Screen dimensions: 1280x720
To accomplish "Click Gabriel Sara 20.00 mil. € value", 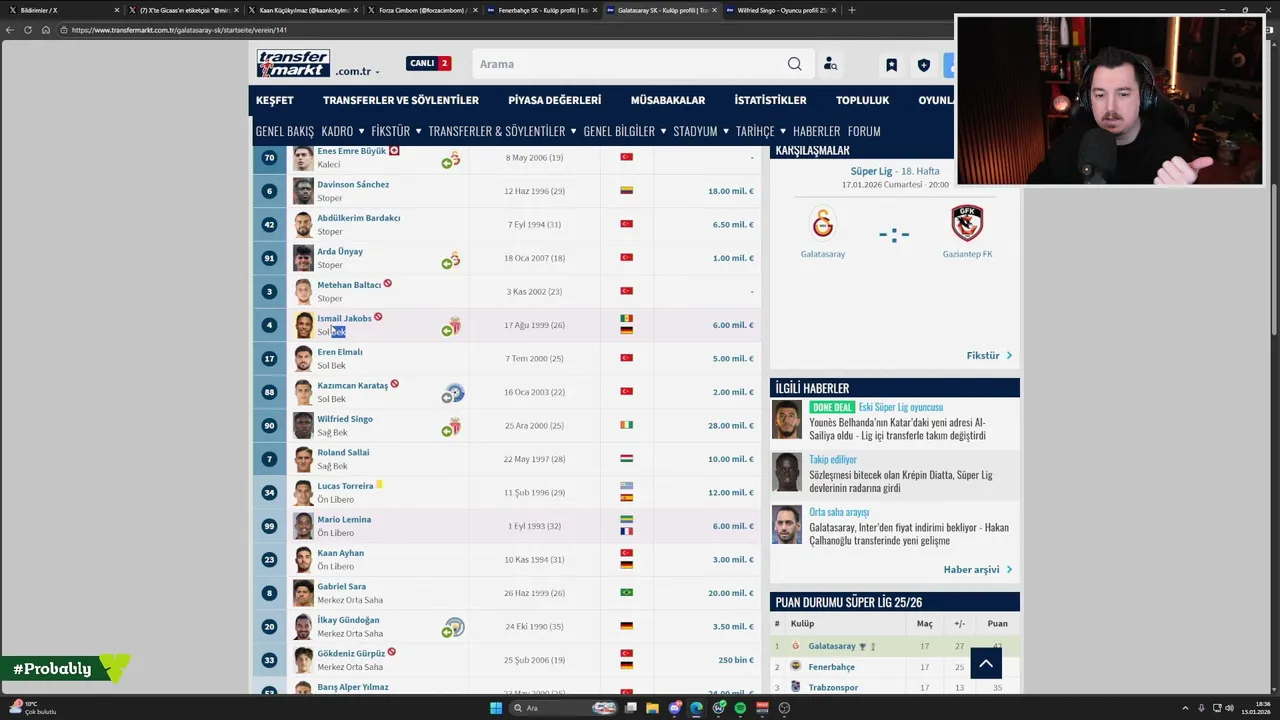I will pyautogui.click(x=731, y=593).
